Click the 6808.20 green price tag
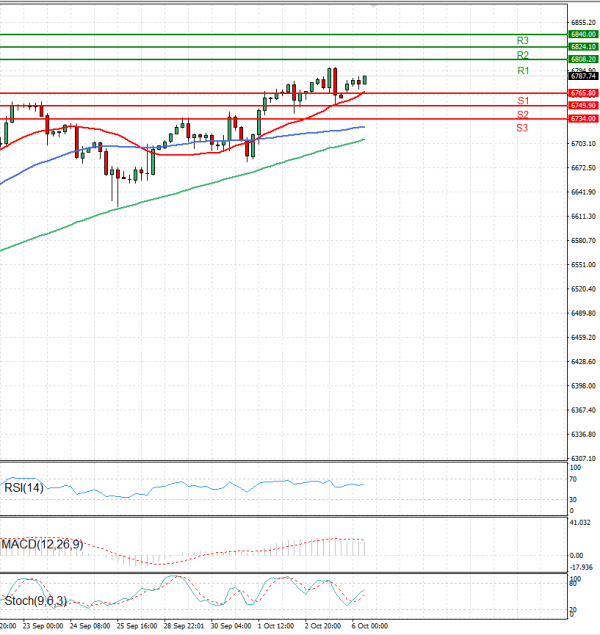 tap(583, 60)
